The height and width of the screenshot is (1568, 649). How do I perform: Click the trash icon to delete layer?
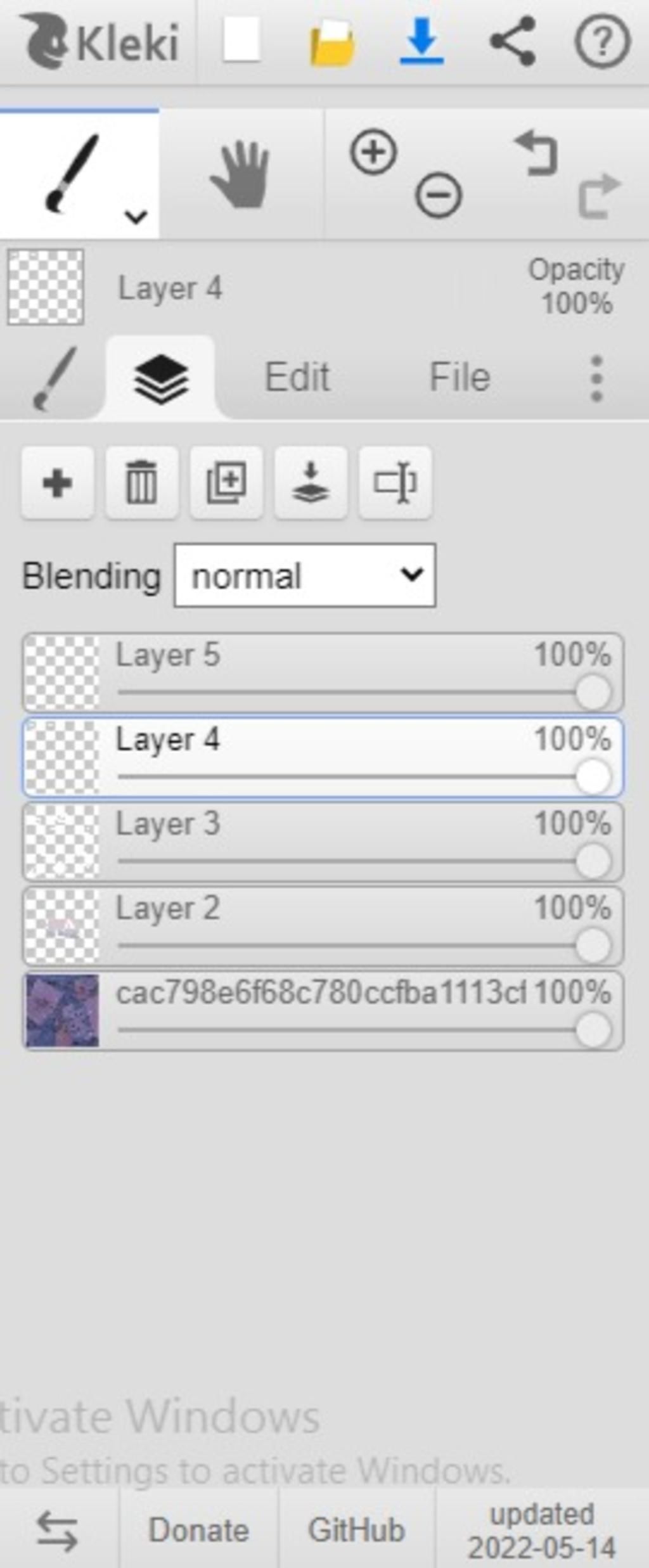pos(142,484)
